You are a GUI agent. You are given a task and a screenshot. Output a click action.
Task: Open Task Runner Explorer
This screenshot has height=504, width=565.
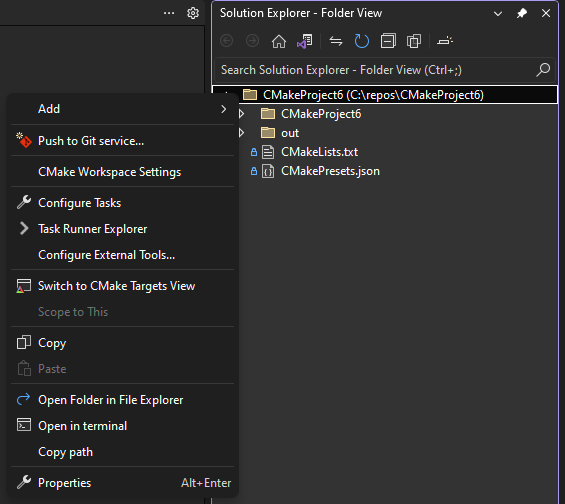tap(123, 229)
